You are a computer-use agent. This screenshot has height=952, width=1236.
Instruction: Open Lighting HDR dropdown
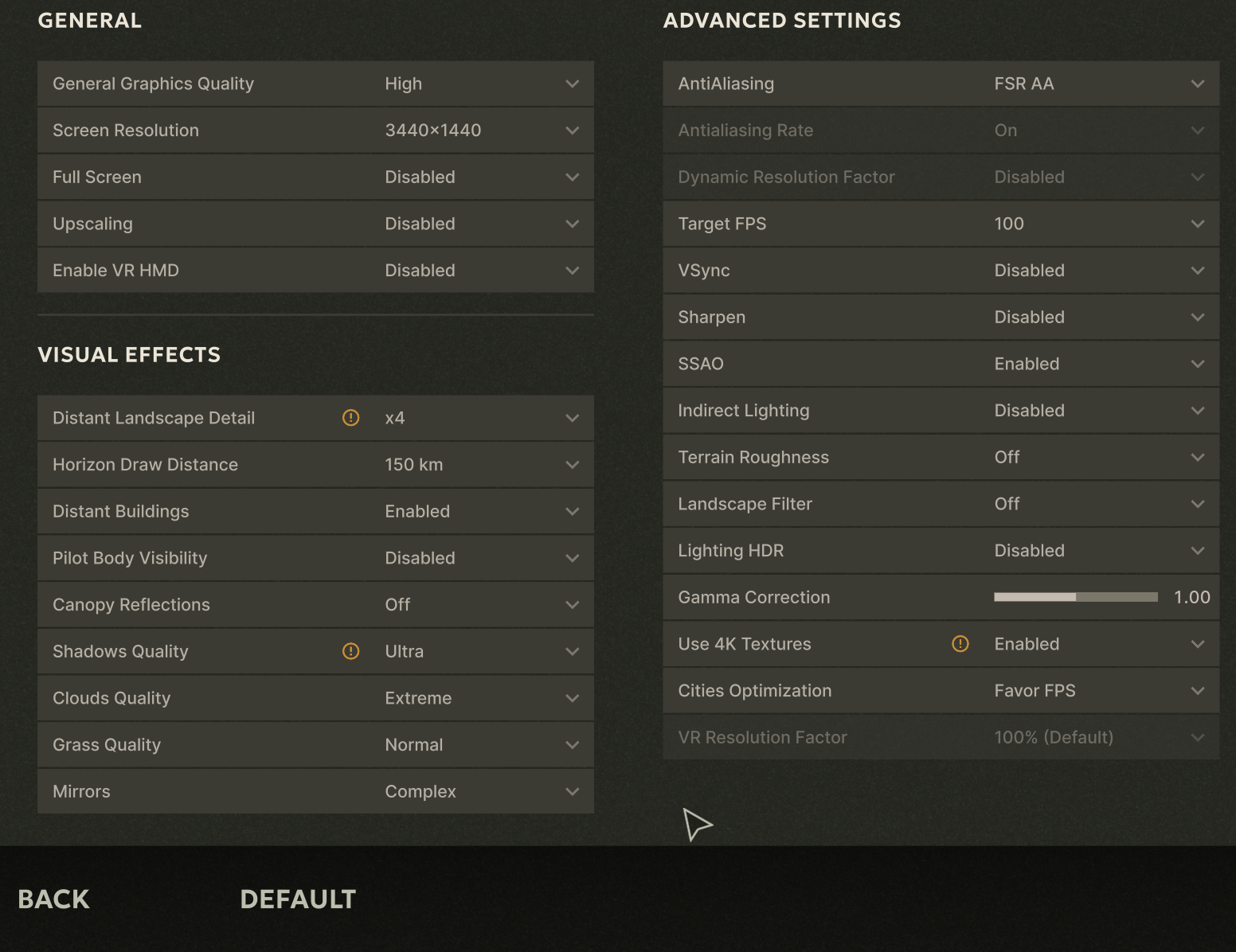[941, 551]
